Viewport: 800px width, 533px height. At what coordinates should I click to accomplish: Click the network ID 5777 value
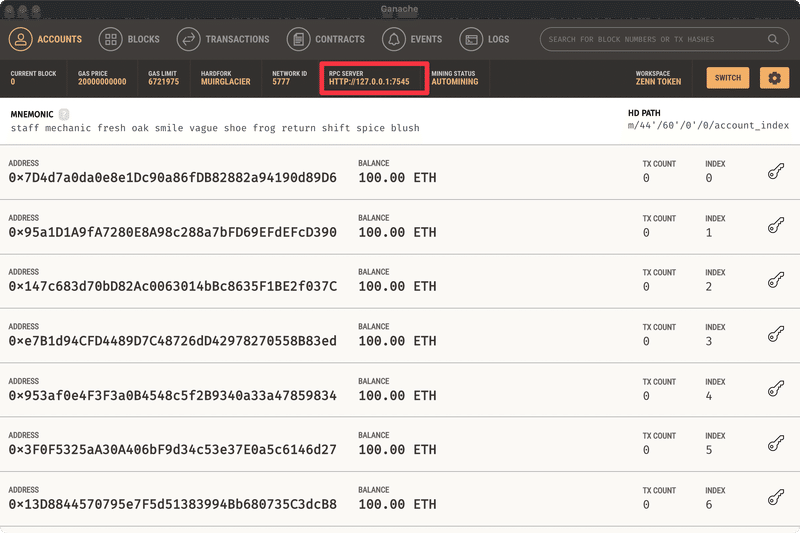[281, 82]
